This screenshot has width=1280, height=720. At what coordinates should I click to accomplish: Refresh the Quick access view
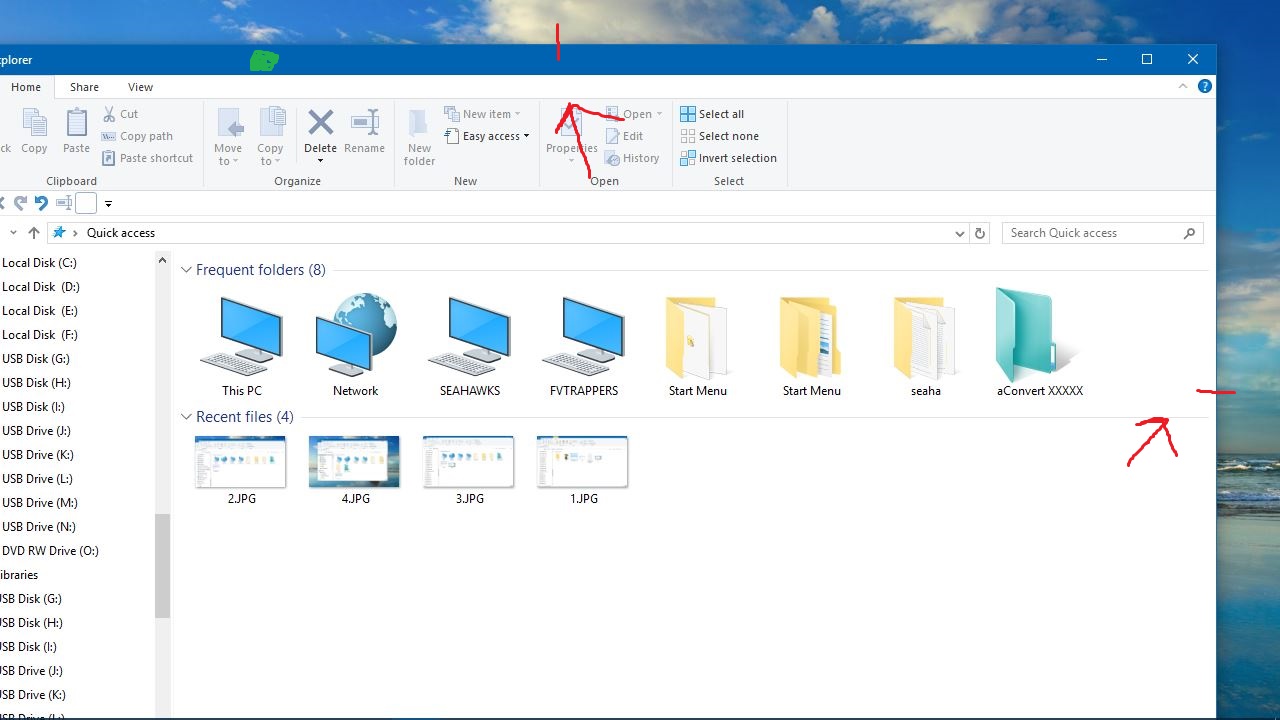[x=980, y=233]
